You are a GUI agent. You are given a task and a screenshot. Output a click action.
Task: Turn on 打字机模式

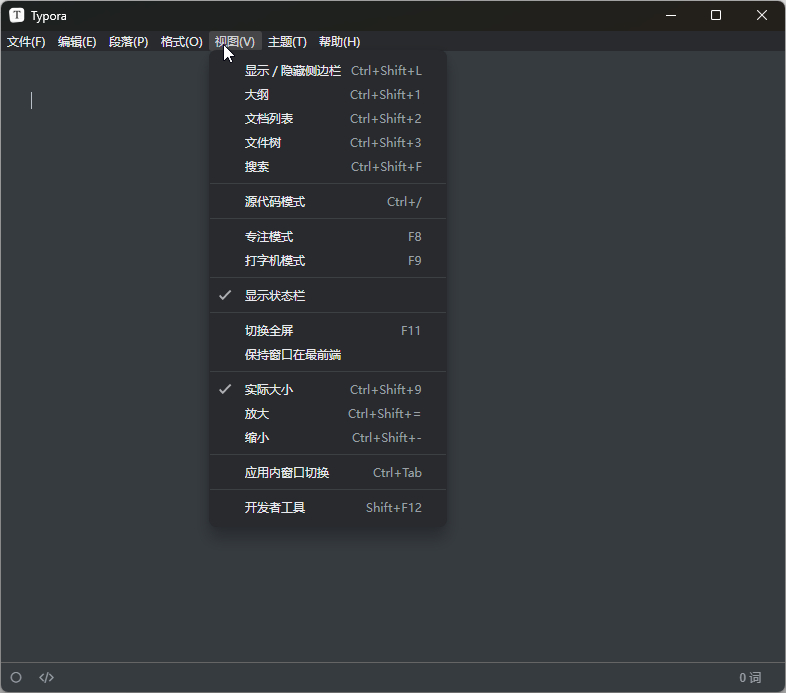coord(328,261)
